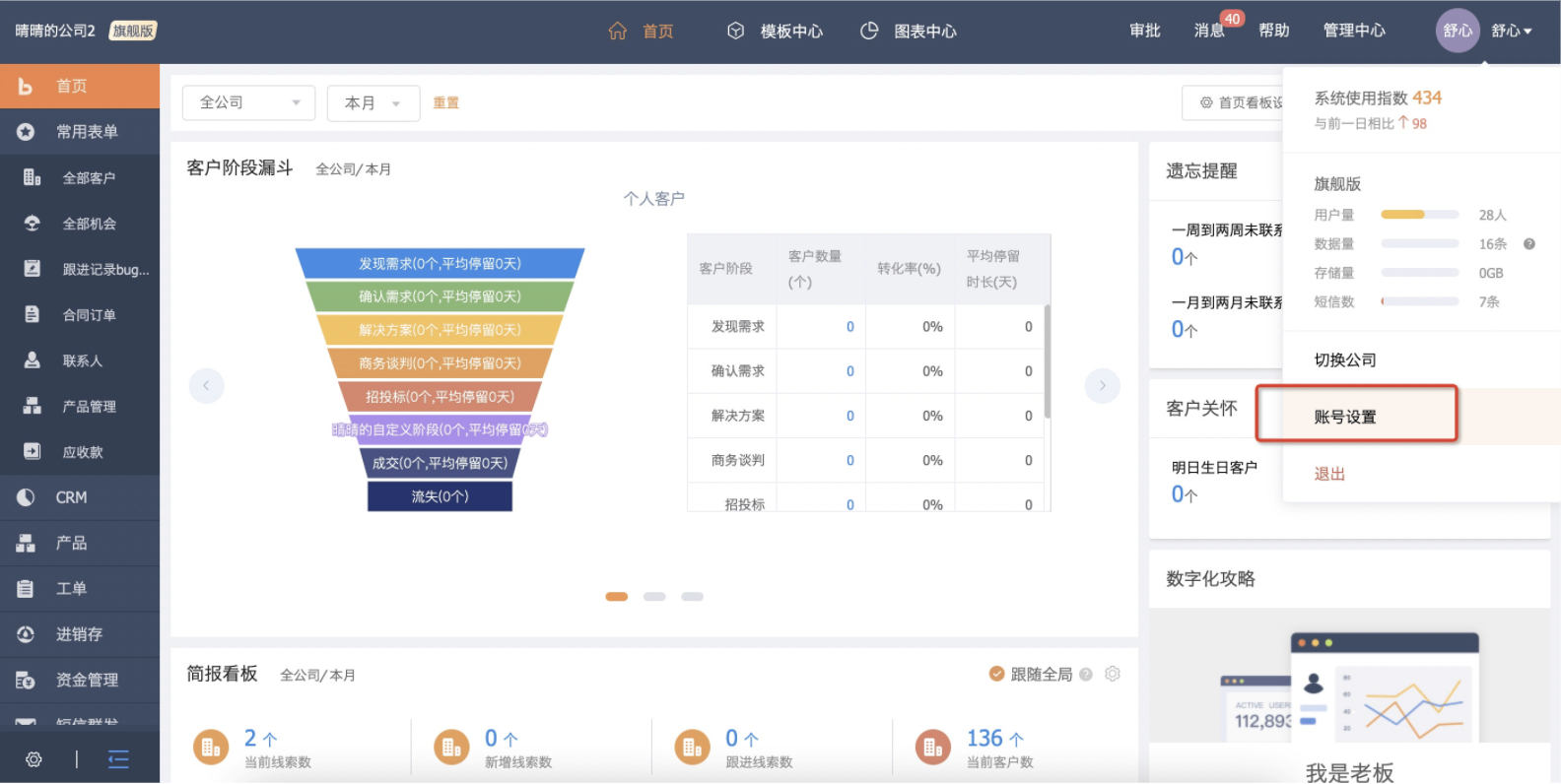Toggle the 跟随全局 checkbox

tap(996, 674)
